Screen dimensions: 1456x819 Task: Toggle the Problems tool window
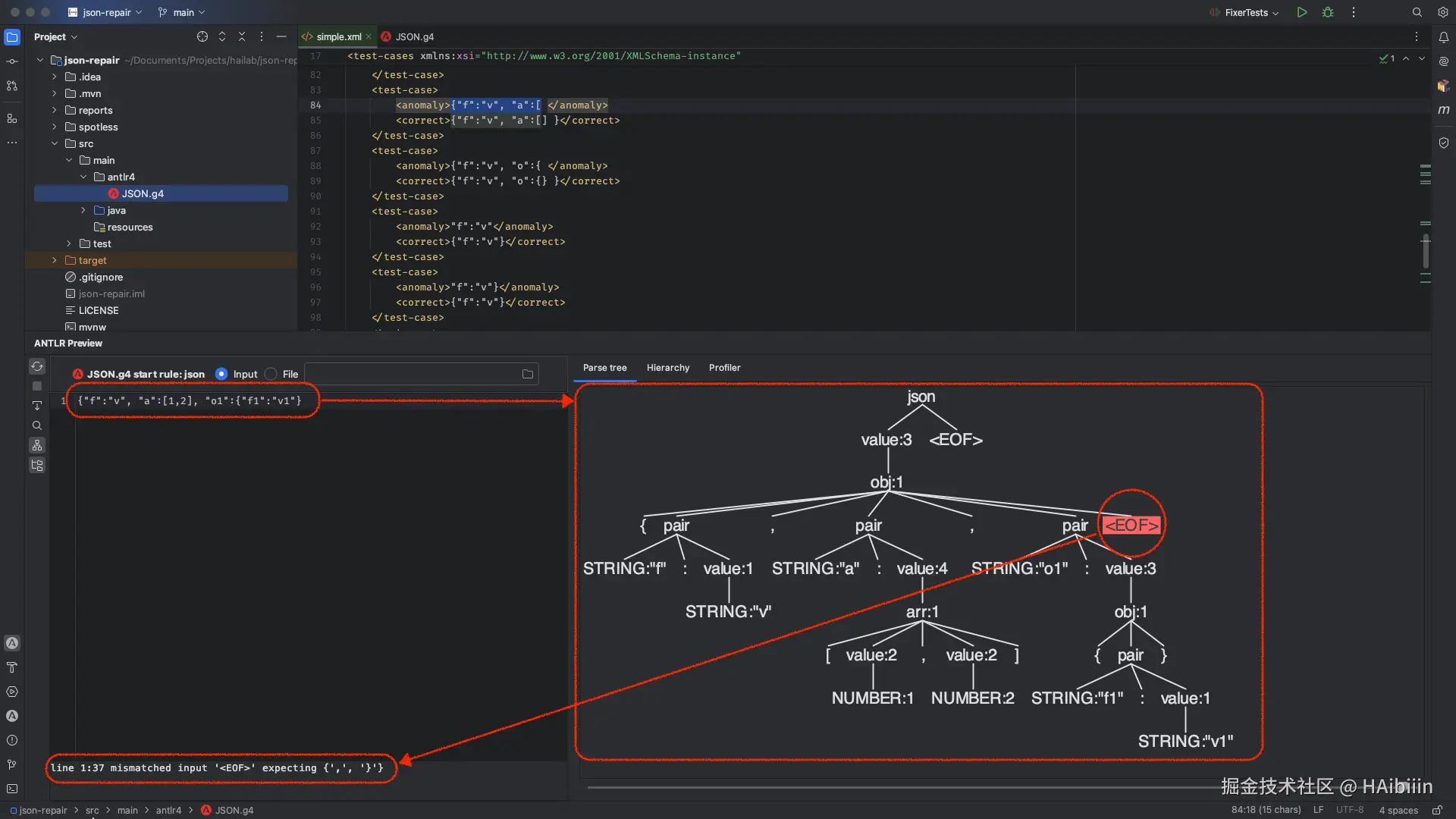(x=11, y=740)
